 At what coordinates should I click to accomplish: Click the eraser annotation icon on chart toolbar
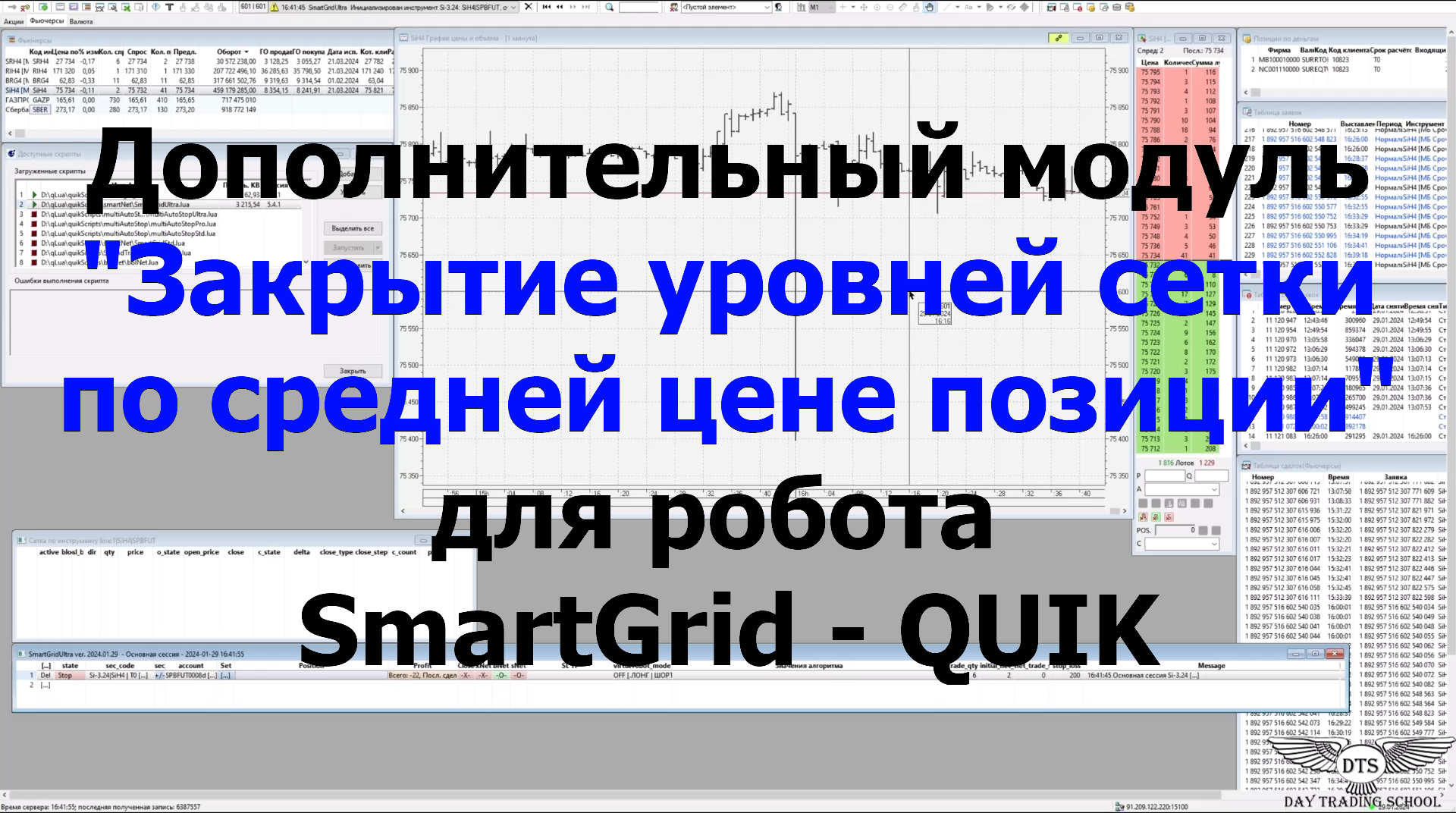tap(903, 8)
